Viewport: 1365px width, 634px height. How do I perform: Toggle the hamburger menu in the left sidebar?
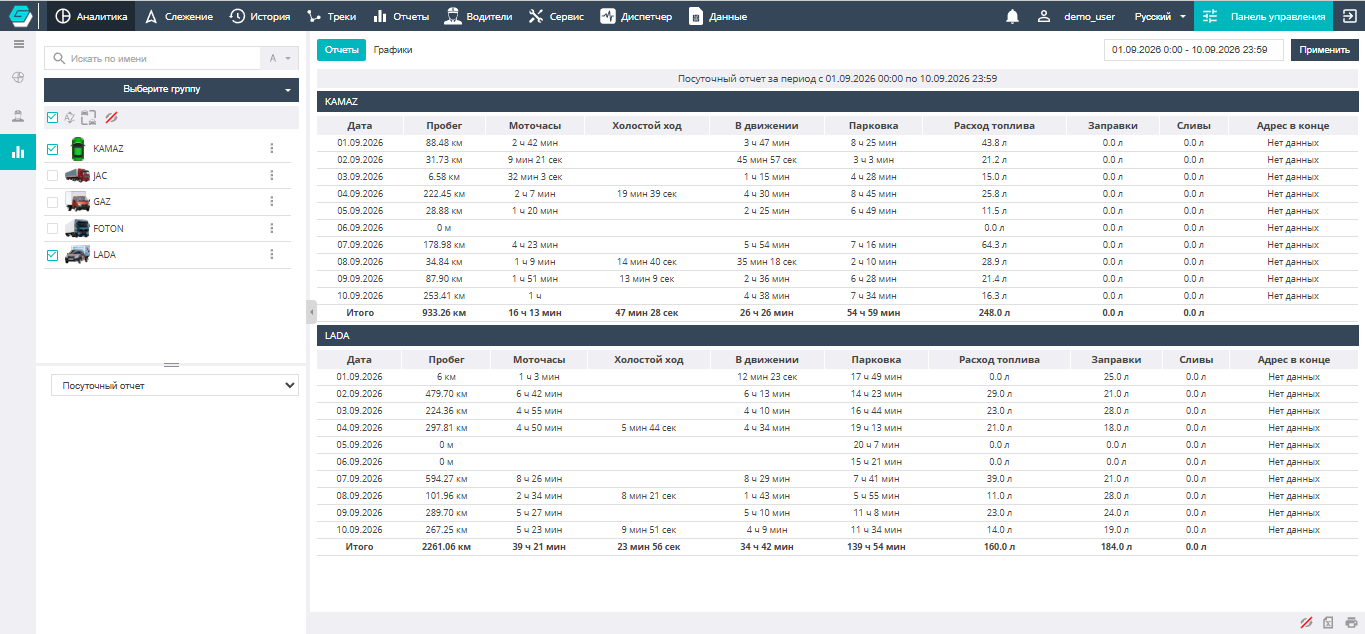(x=18, y=44)
